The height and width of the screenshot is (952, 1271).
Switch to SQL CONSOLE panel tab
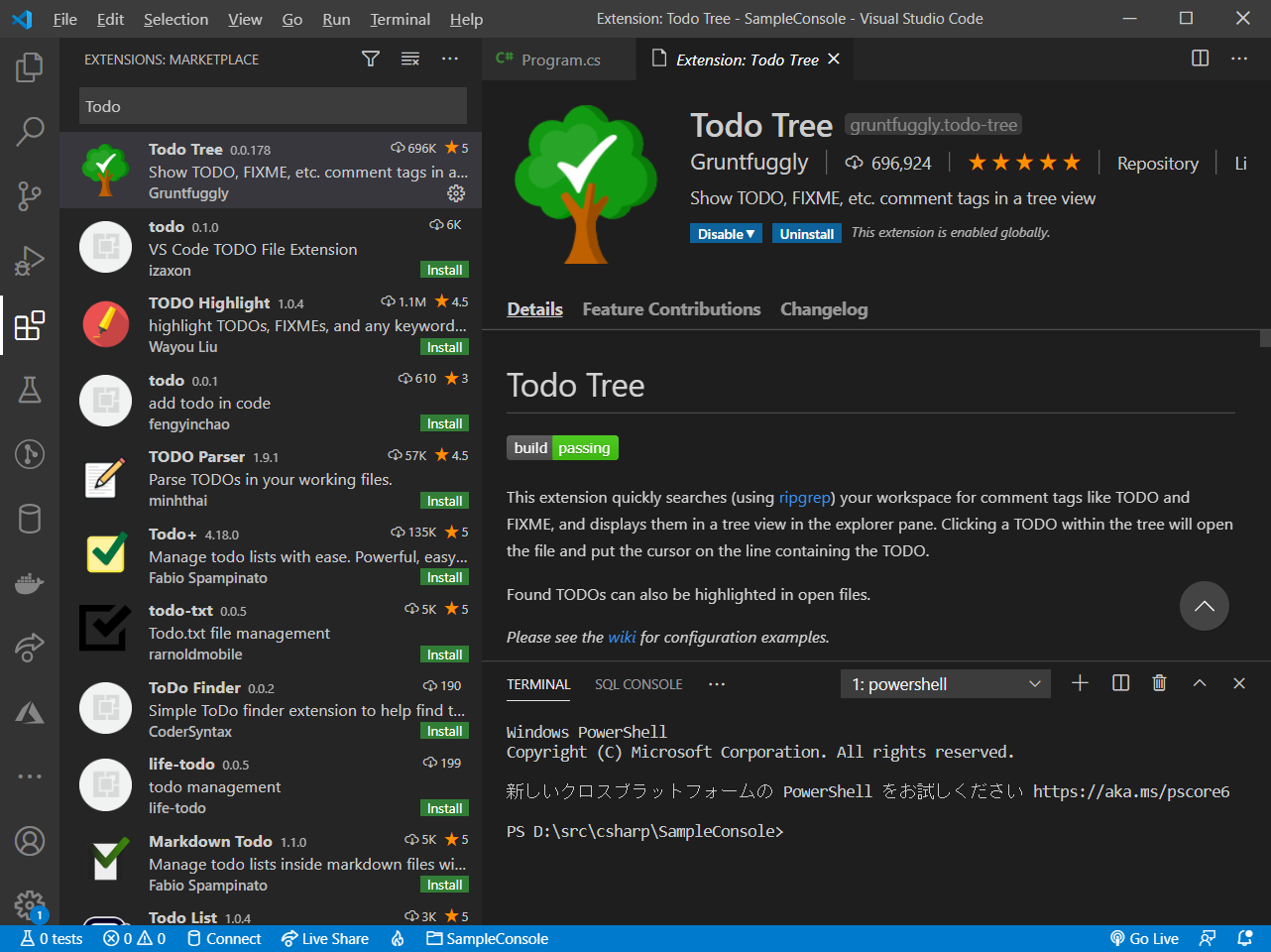(638, 684)
